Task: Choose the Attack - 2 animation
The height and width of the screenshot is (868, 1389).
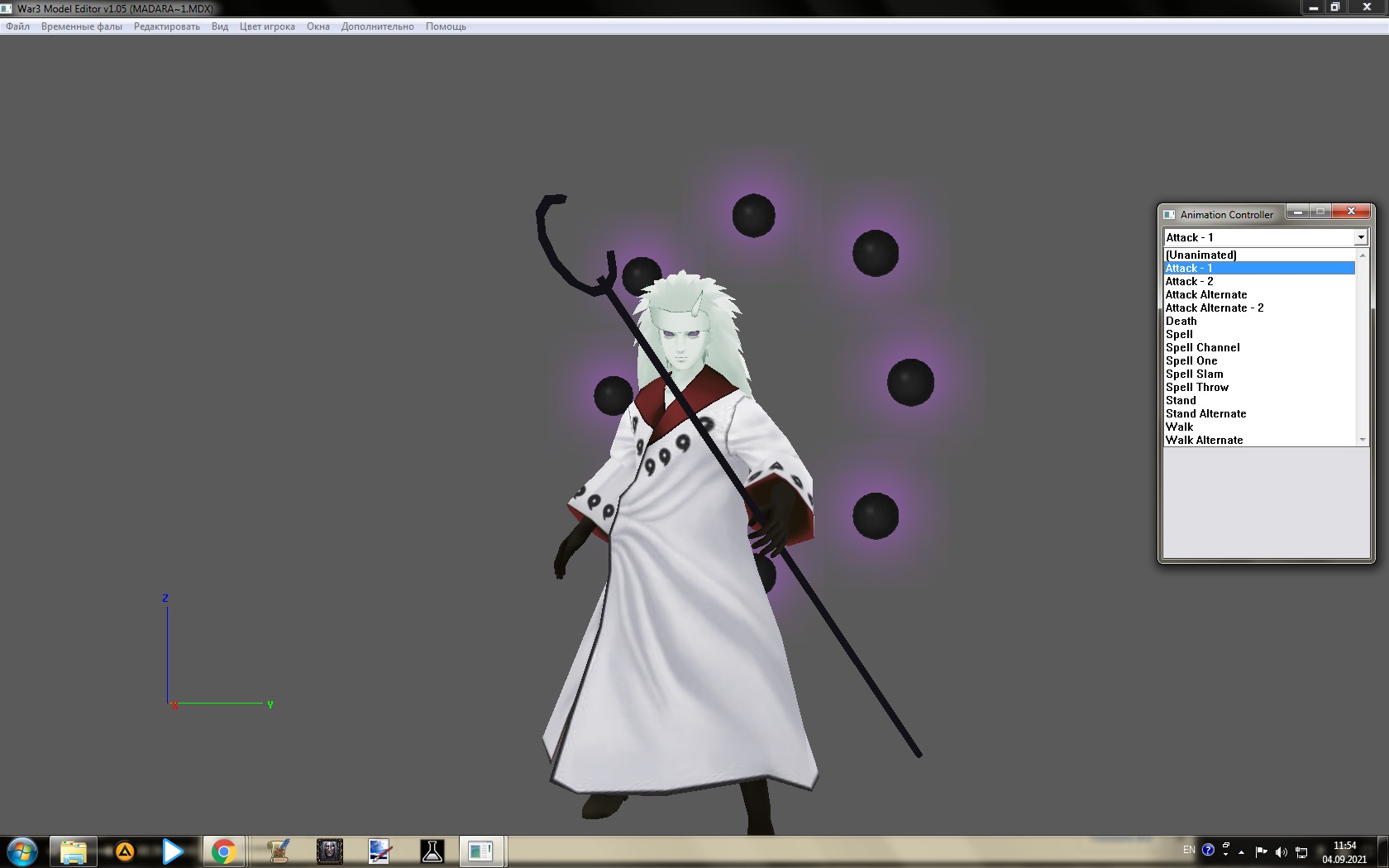Action: (x=1259, y=281)
